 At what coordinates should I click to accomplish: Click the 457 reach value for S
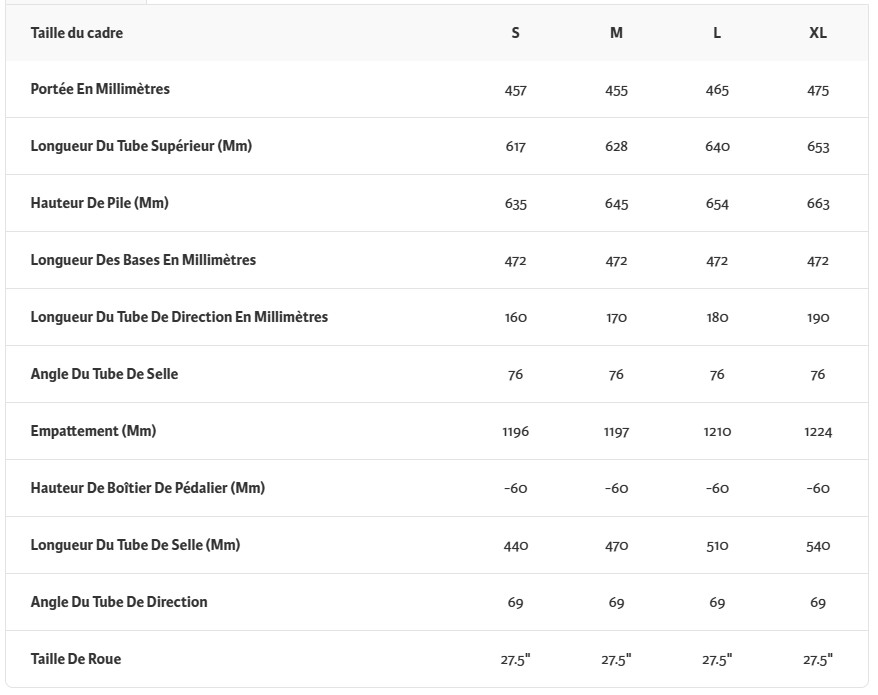coord(515,91)
